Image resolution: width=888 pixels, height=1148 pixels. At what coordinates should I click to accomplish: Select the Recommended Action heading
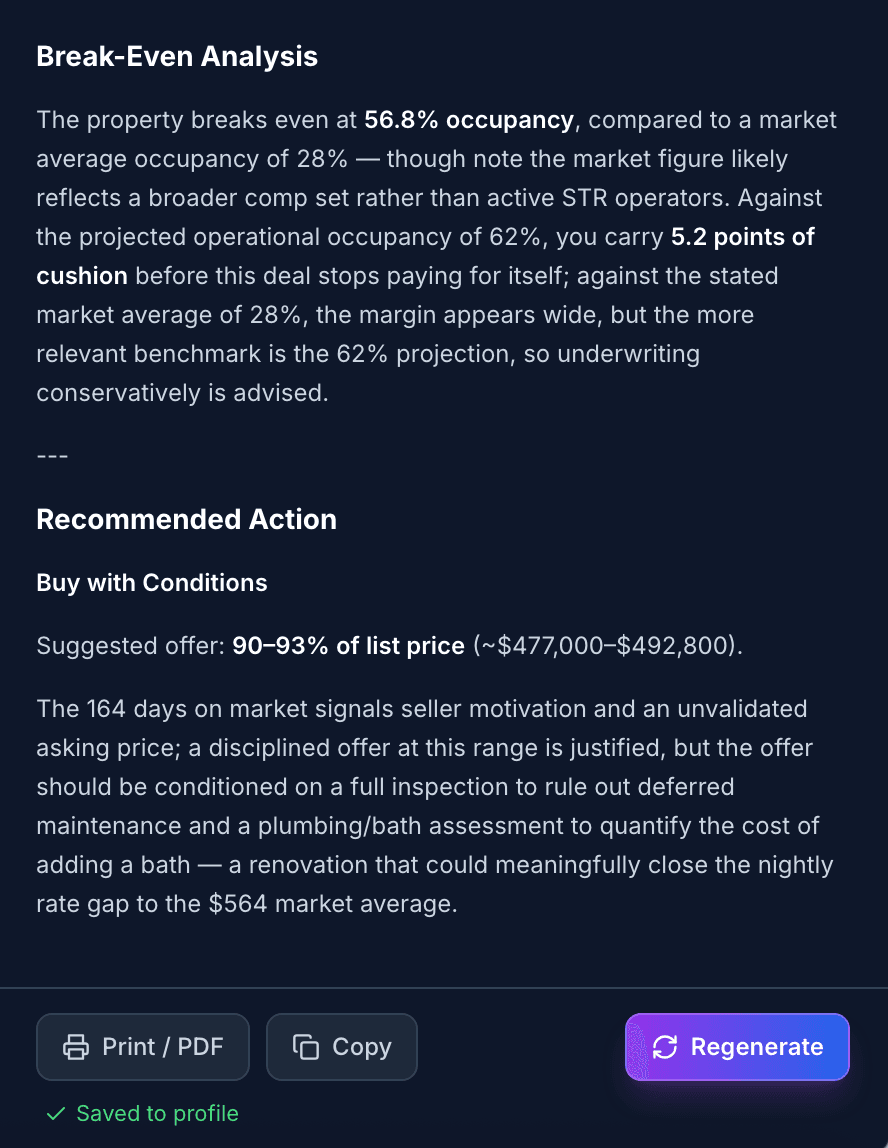click(x=186, y=519)
